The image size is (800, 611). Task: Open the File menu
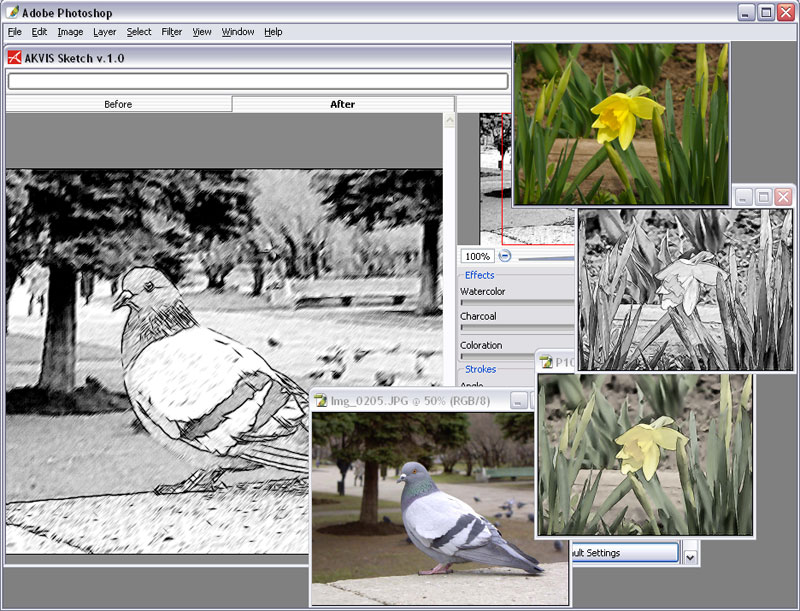click(15, 32)
